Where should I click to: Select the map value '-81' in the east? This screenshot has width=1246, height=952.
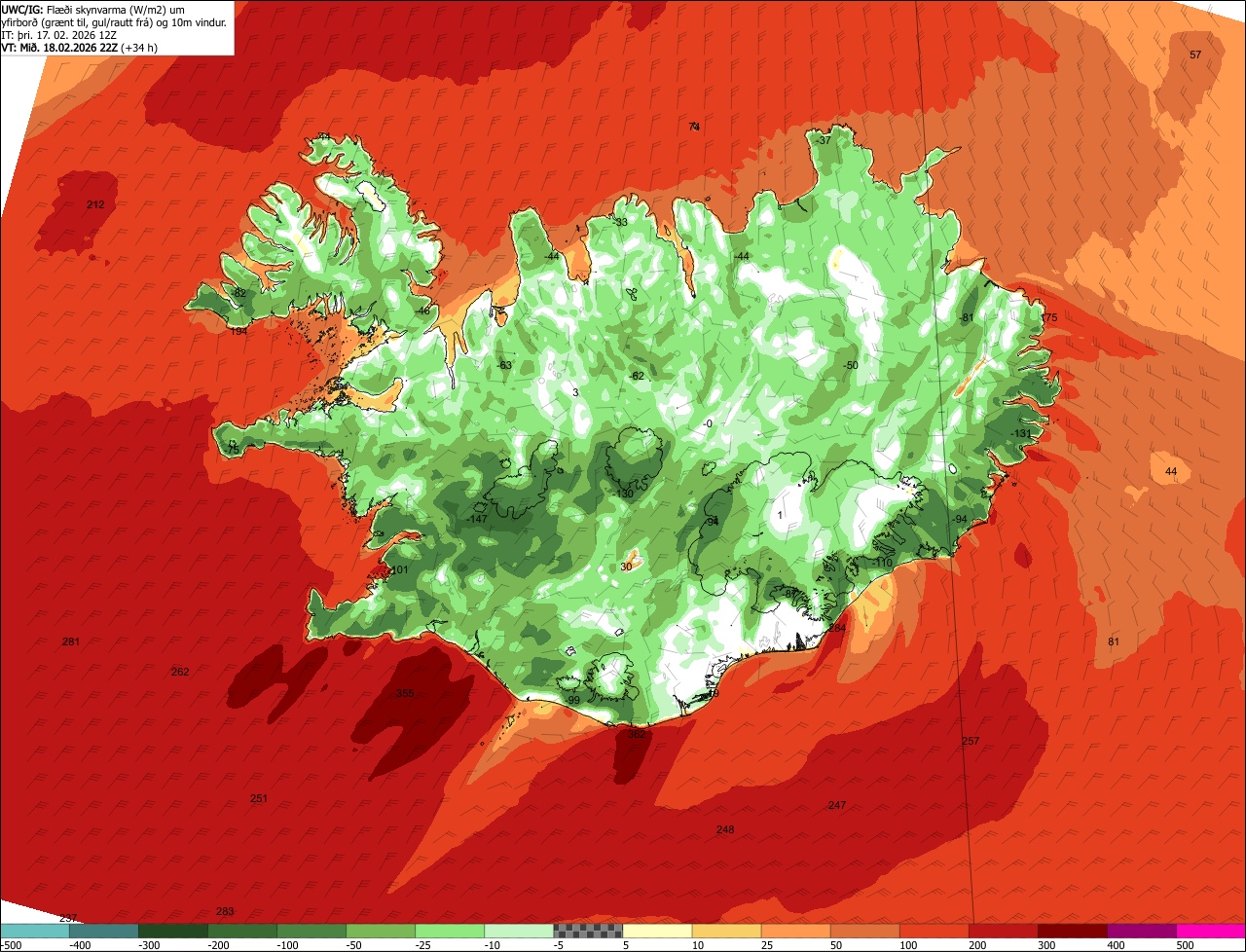(967, 318)
